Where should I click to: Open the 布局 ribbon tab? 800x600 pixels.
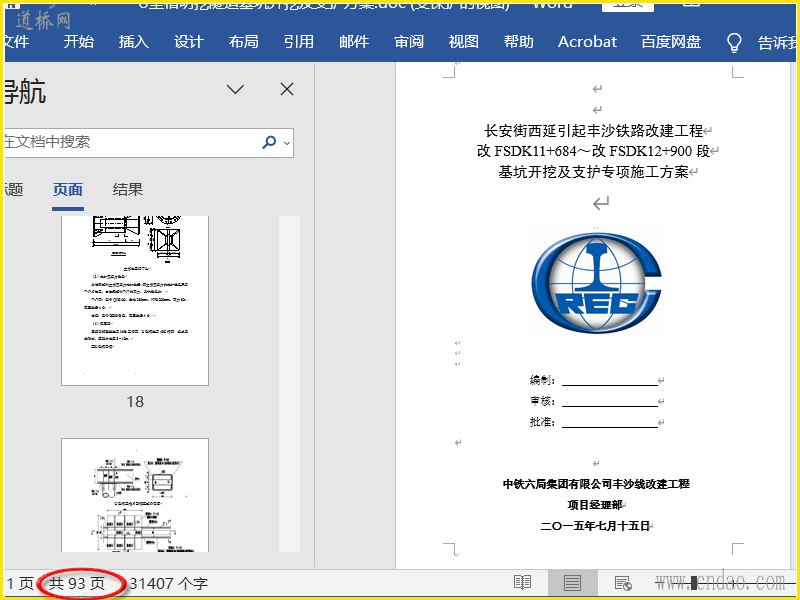(x=243, y=41)
